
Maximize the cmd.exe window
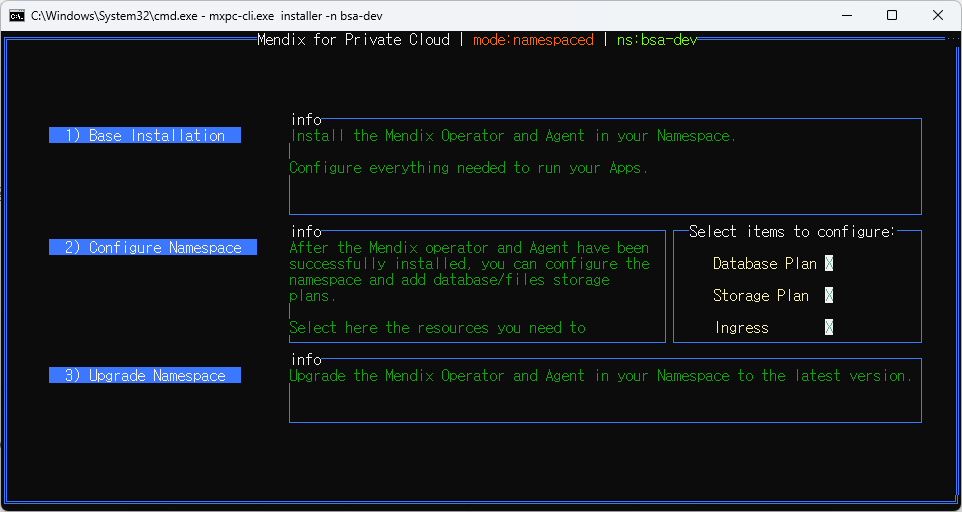click(892, 16)
